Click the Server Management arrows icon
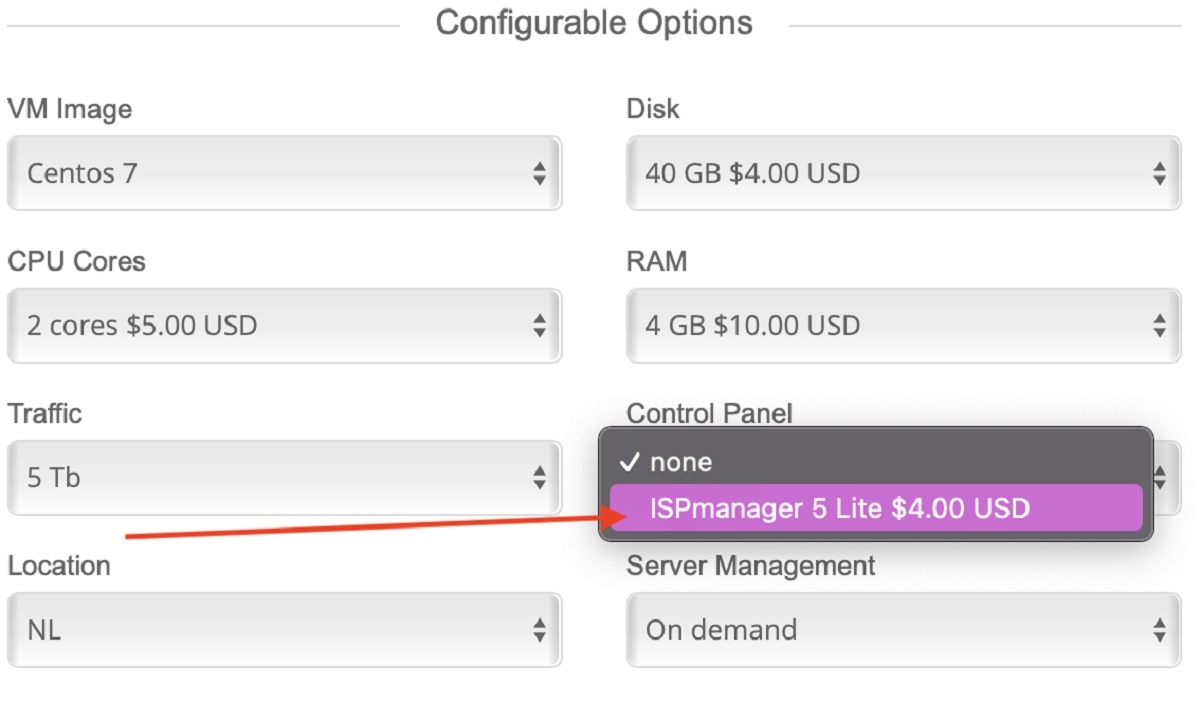1200x722 pixels. [x=1159, y=630]
